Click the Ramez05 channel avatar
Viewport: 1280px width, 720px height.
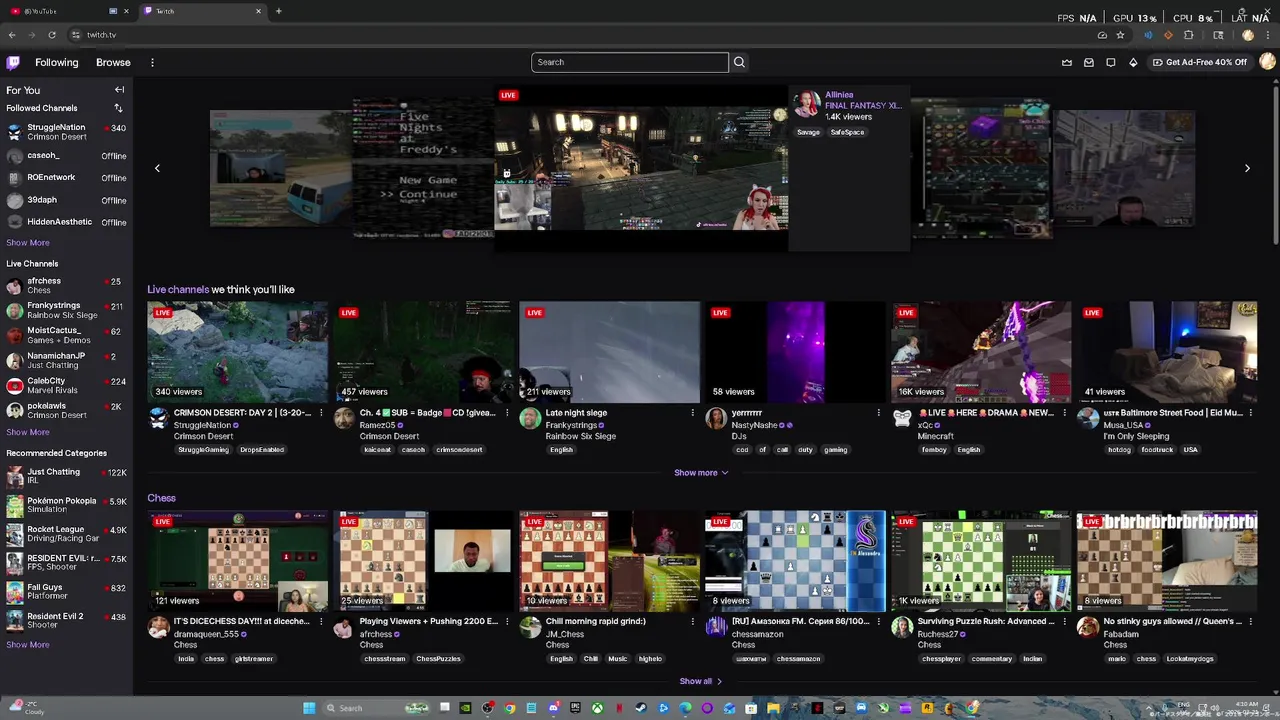[344, 419]
